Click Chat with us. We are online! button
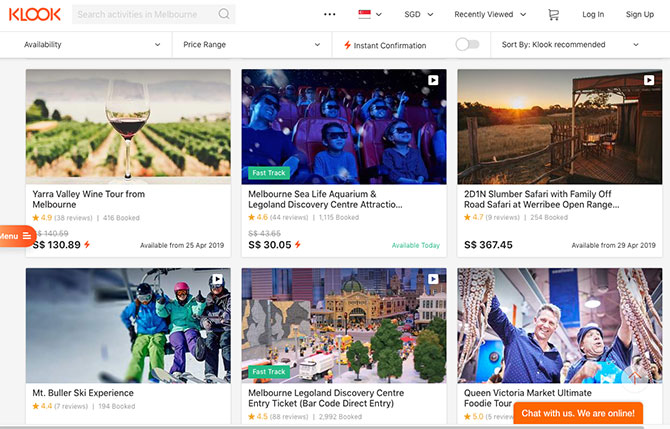This screenshot has width=670, height=429. (x=578, y=413)
